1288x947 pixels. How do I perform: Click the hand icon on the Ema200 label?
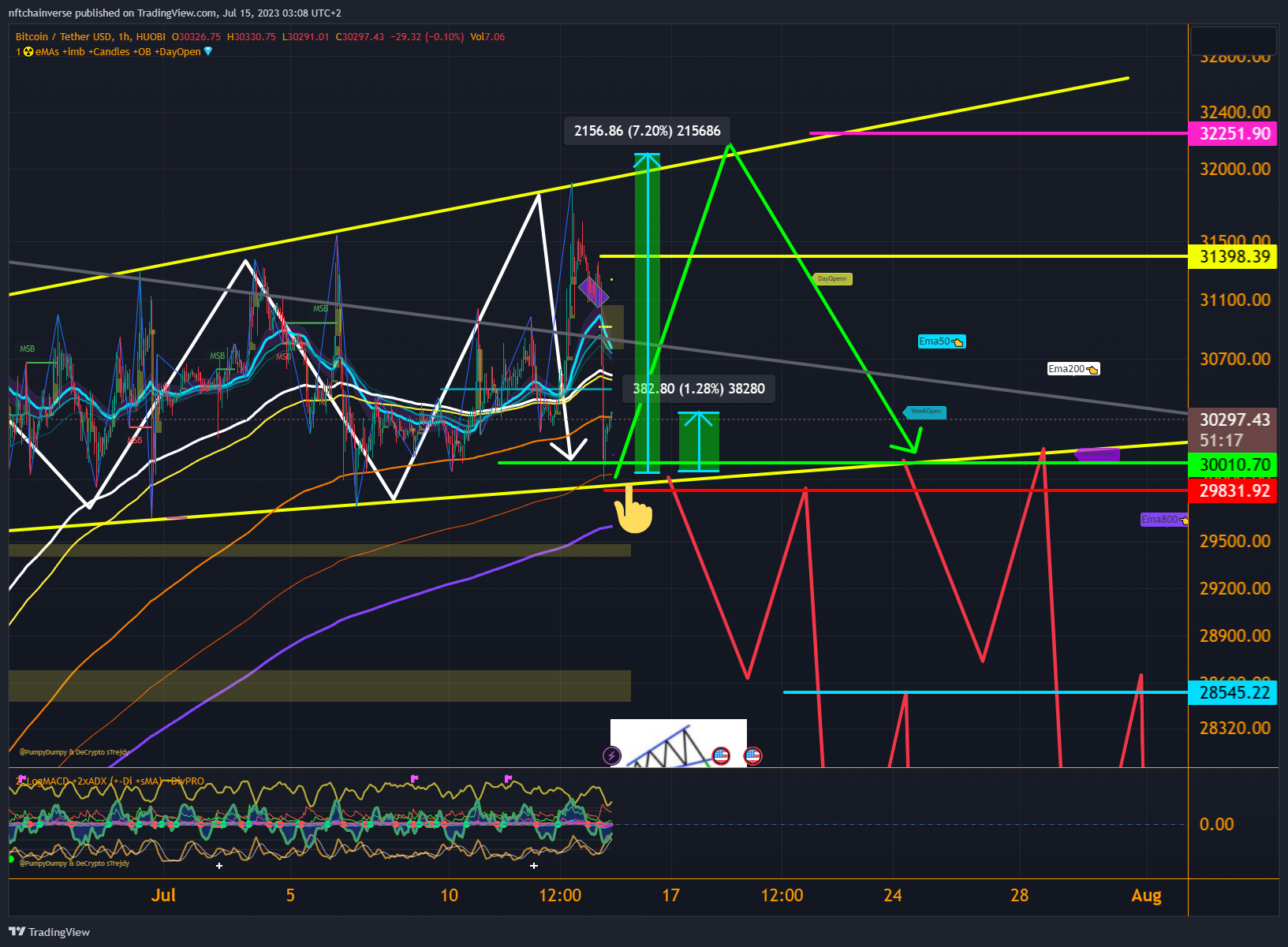coord(1092,369)
